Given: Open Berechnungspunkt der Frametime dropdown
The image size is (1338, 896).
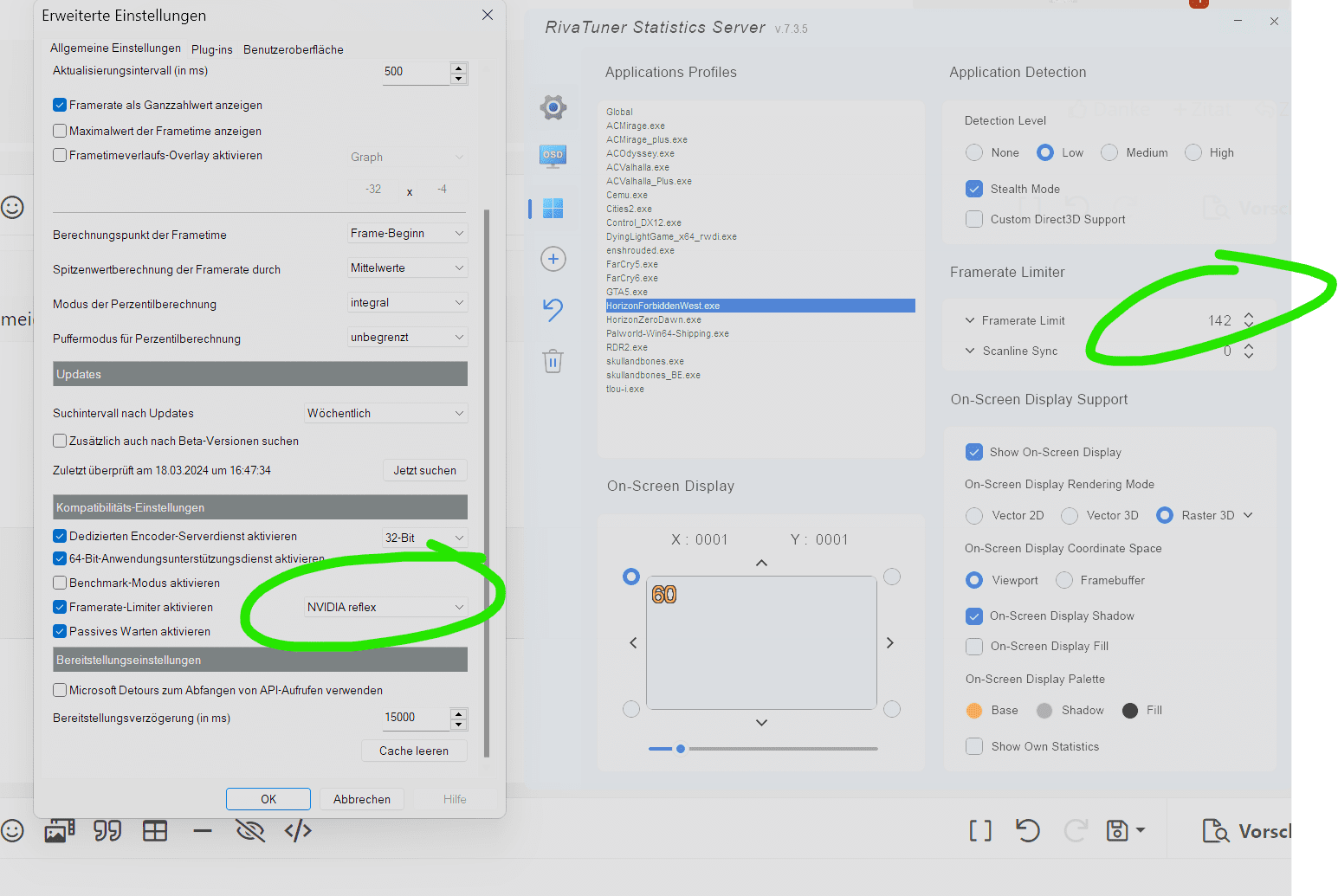Looking at the screenshot, I should [407, 233].
